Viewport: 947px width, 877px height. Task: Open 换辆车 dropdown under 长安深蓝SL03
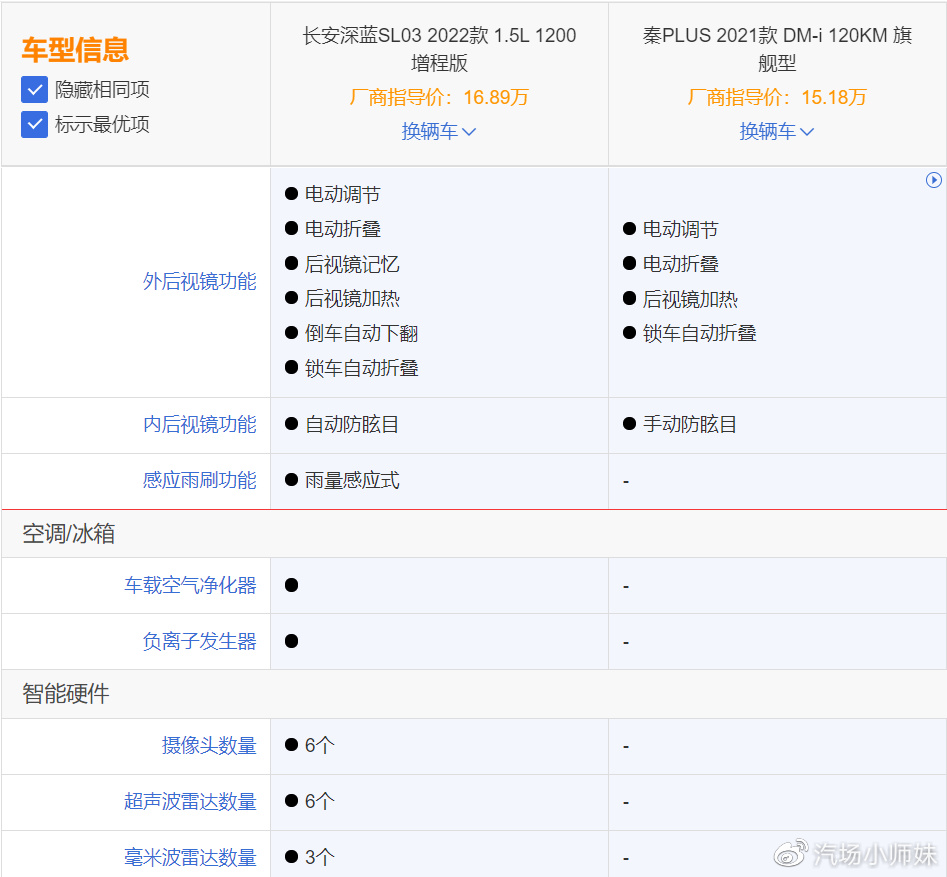pyautogui.click(x=439, y=131)
